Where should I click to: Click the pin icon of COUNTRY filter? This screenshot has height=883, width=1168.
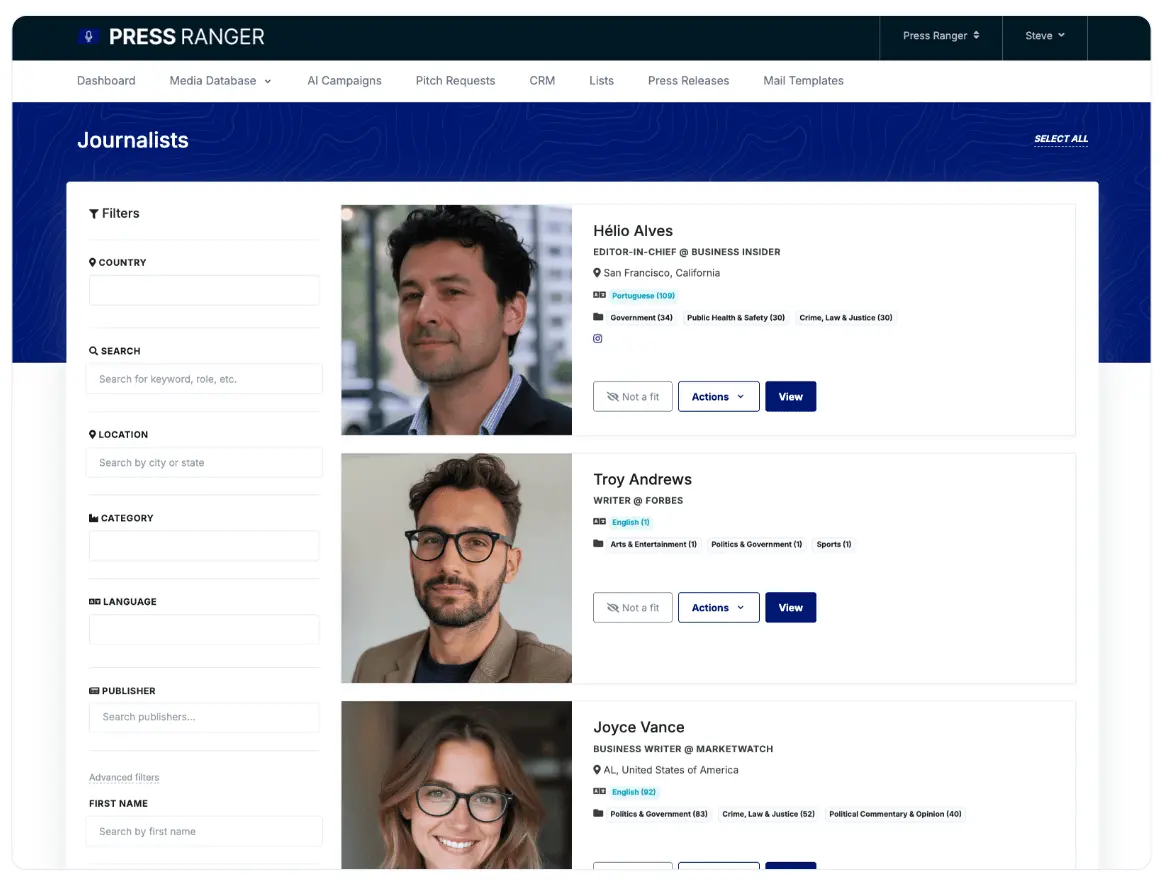(x=92, y=262)
